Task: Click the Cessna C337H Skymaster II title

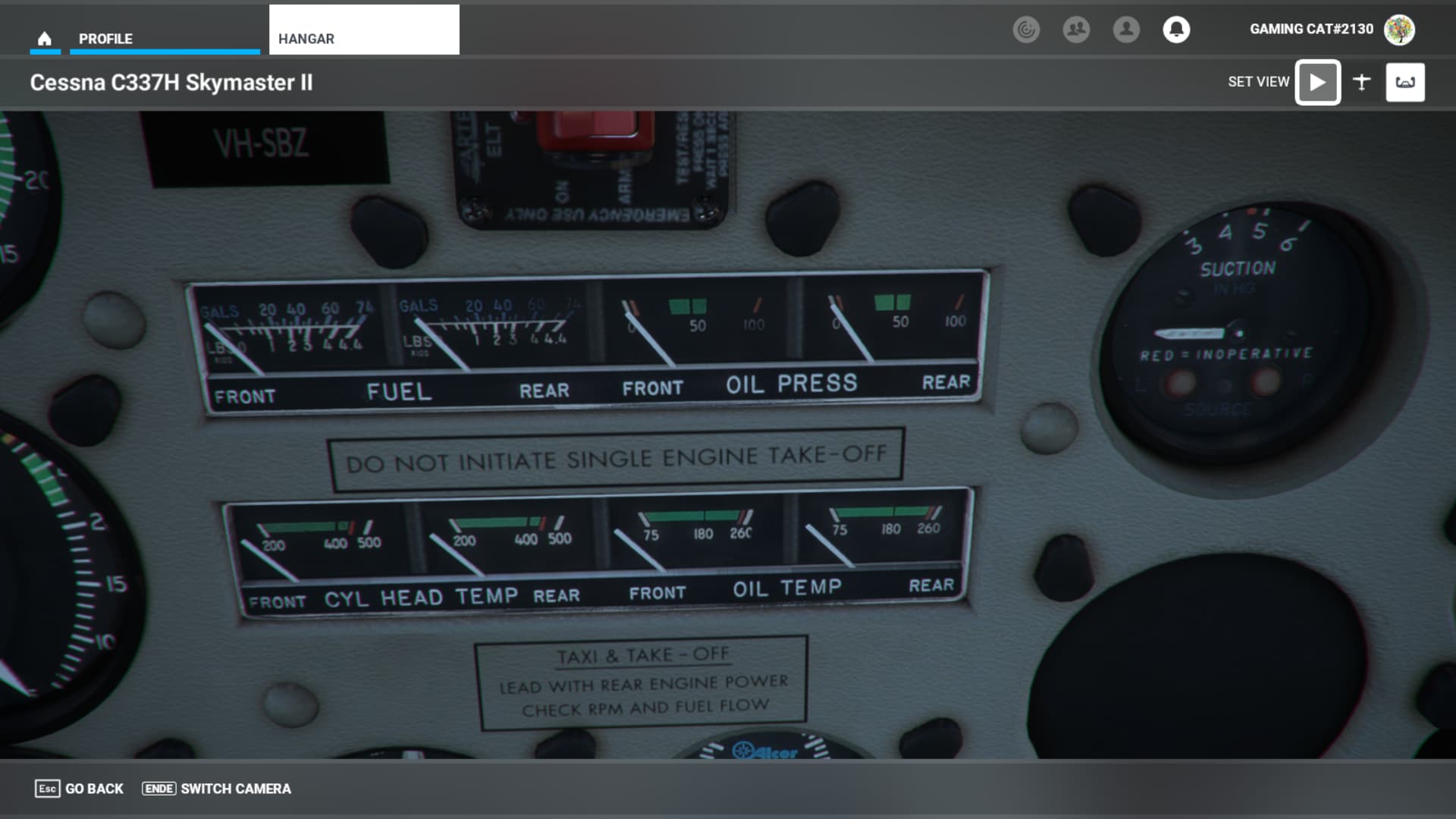Action: [x=171, y=83]
